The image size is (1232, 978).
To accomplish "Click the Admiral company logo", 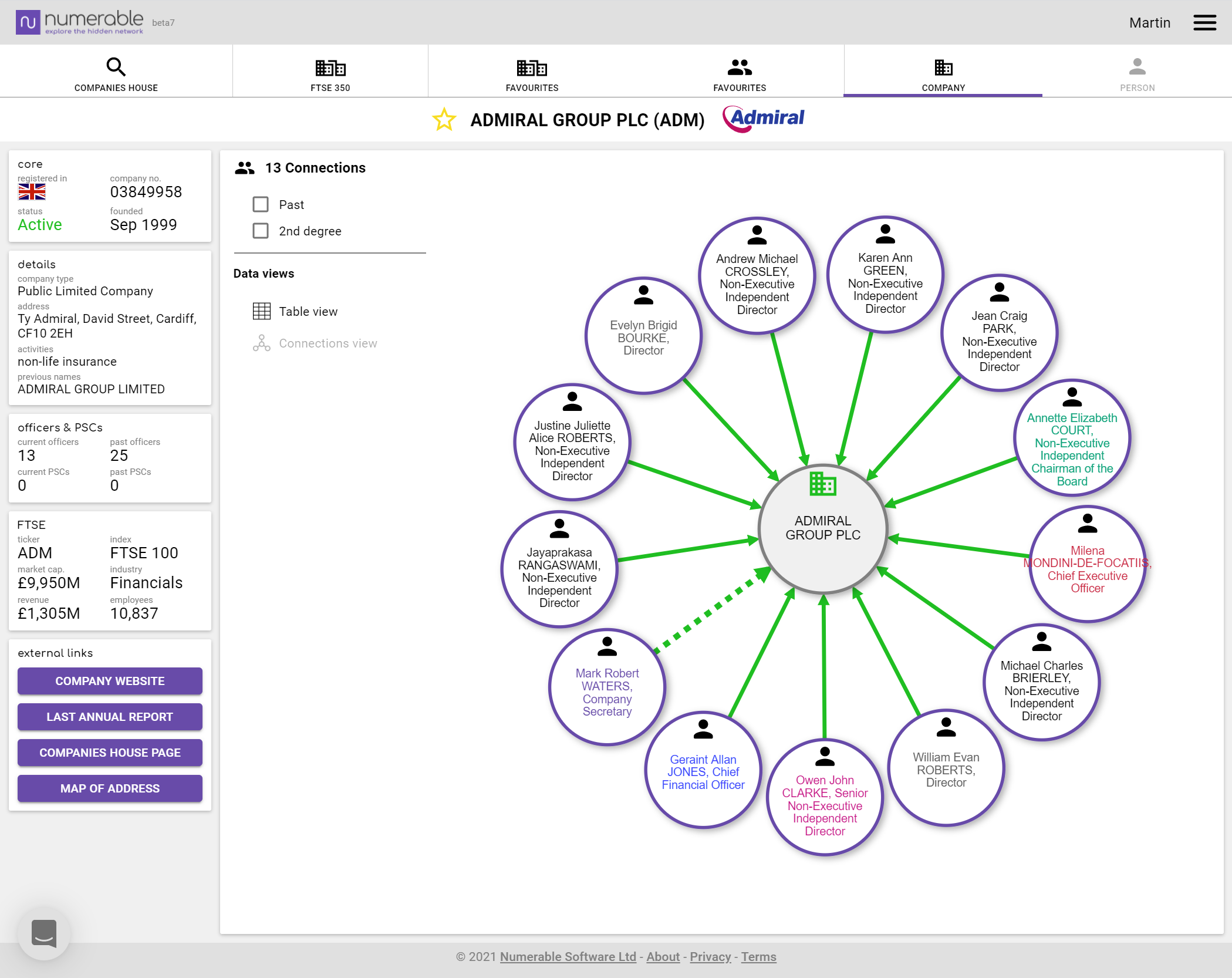I will tap(764, 118).
